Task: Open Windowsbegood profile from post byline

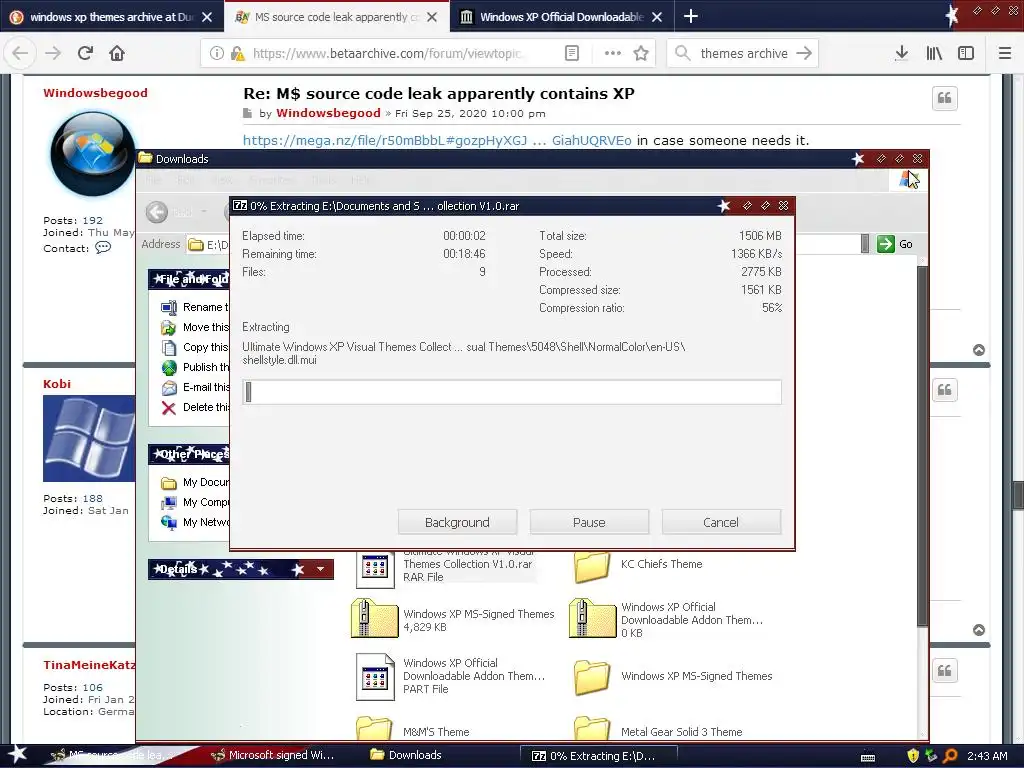Action: pyautogui.click(x=328, y=113)
